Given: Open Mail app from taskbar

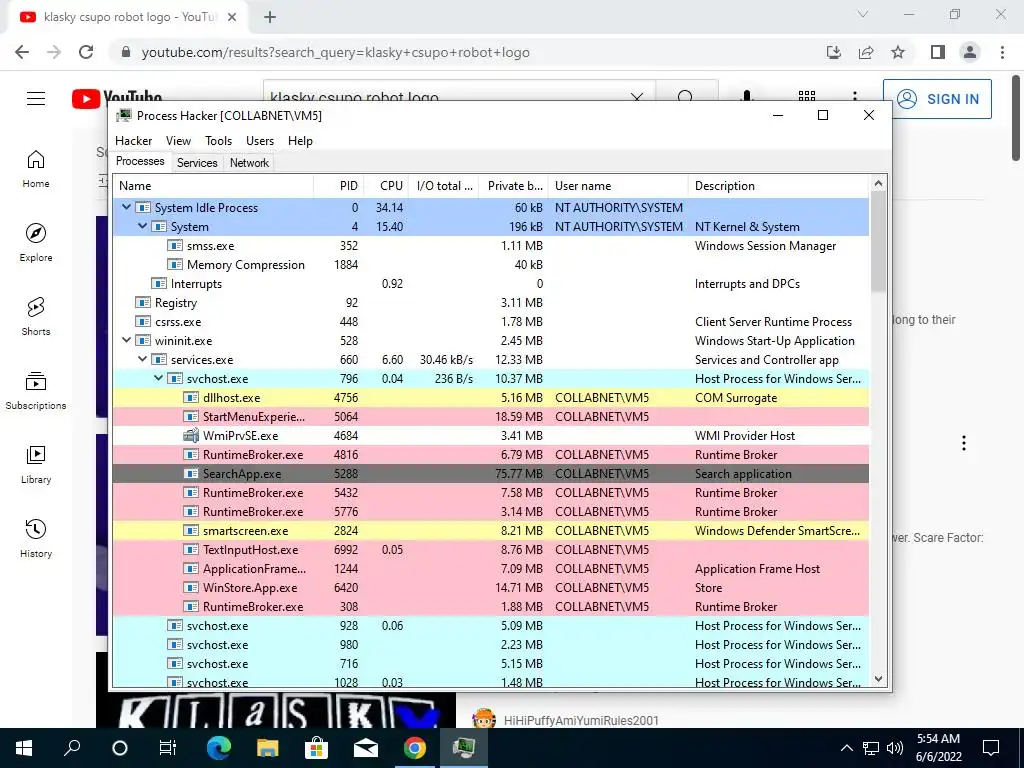Looking at the screenshot, I should 366,748.
